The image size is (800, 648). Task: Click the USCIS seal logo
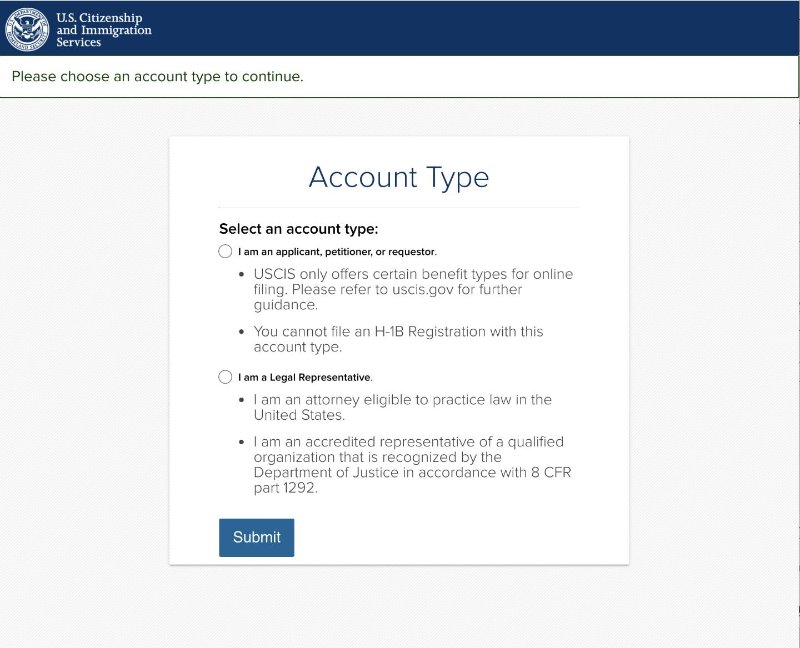pos(27,30)
